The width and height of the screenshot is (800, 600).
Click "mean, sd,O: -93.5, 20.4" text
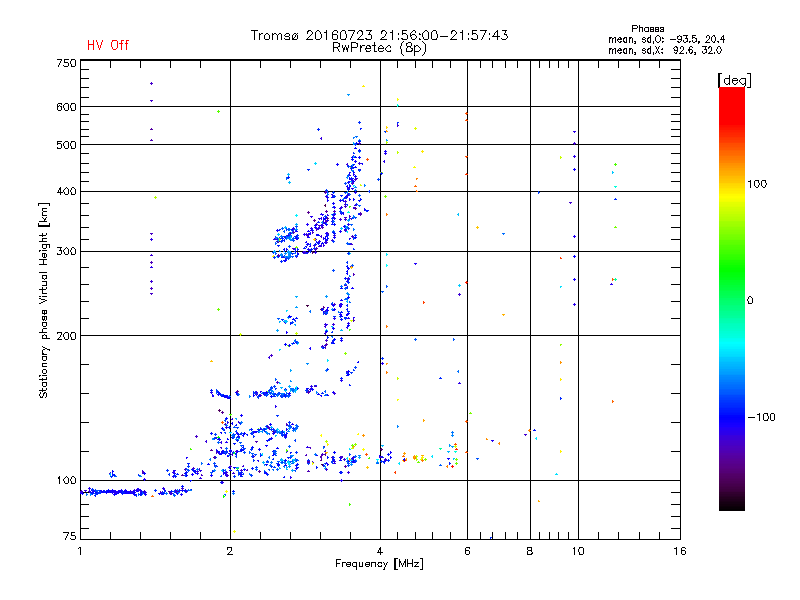666,39
